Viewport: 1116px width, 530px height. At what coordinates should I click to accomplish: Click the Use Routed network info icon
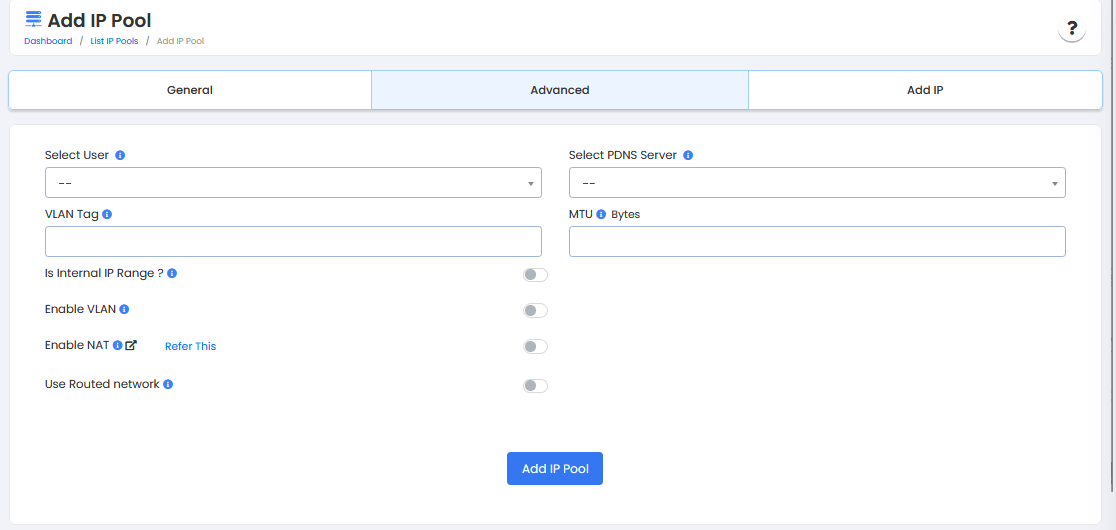click(x=168, y=384)
